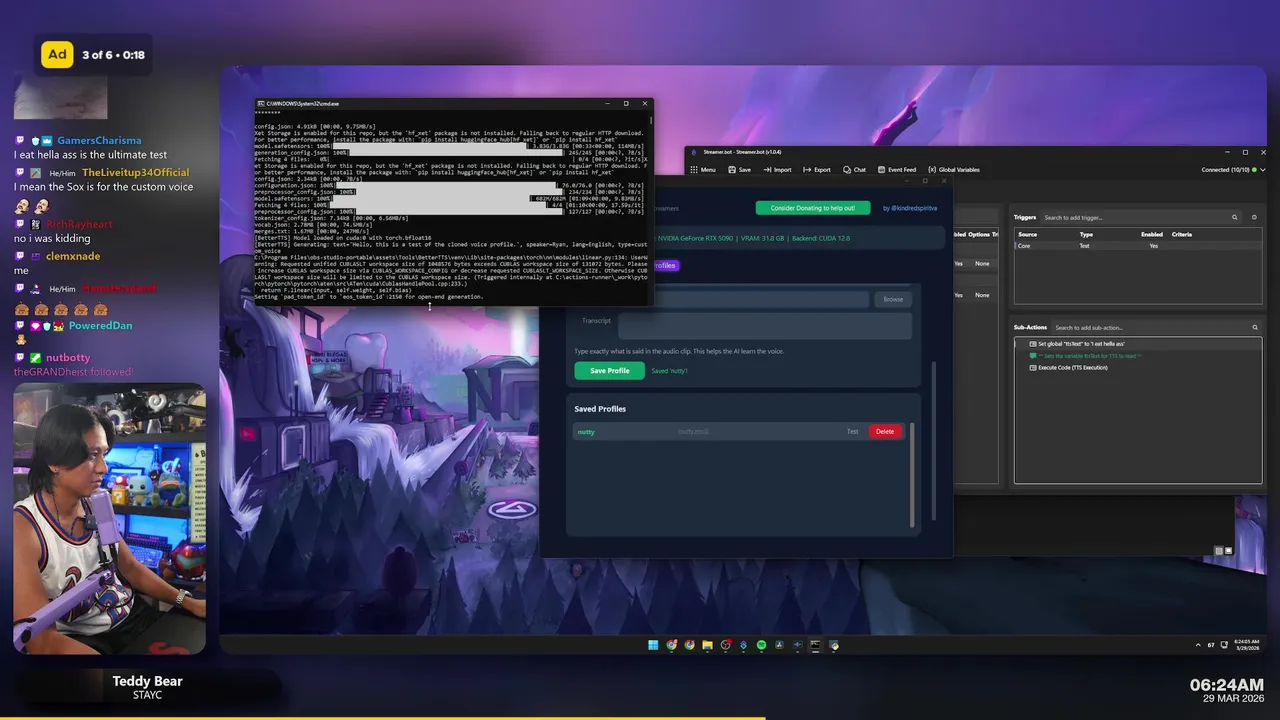Select the Core Test trigger row
The image size is (1280, 720).
[x=1138, y=245]
